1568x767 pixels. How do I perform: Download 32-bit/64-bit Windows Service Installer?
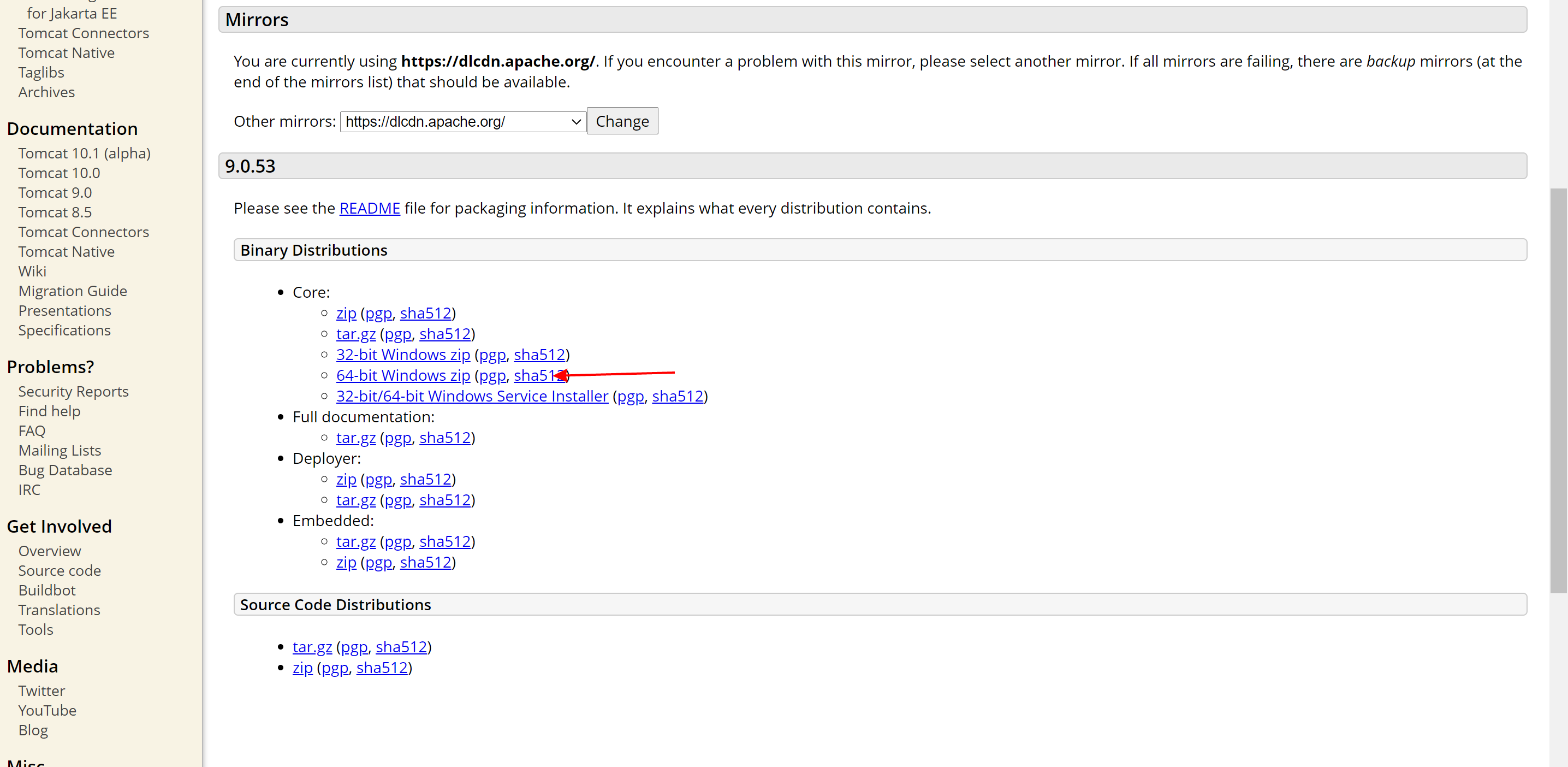point(472,396)
